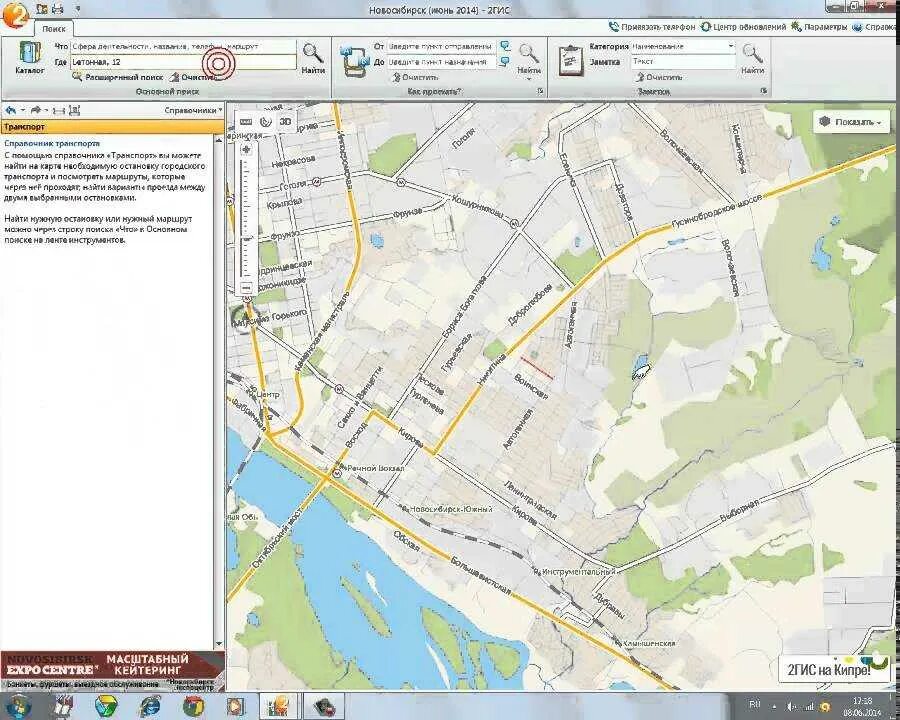The image size is (900, 720).
Task: Switch to the Поиск ribbon tab
Action: click(53, 29)
